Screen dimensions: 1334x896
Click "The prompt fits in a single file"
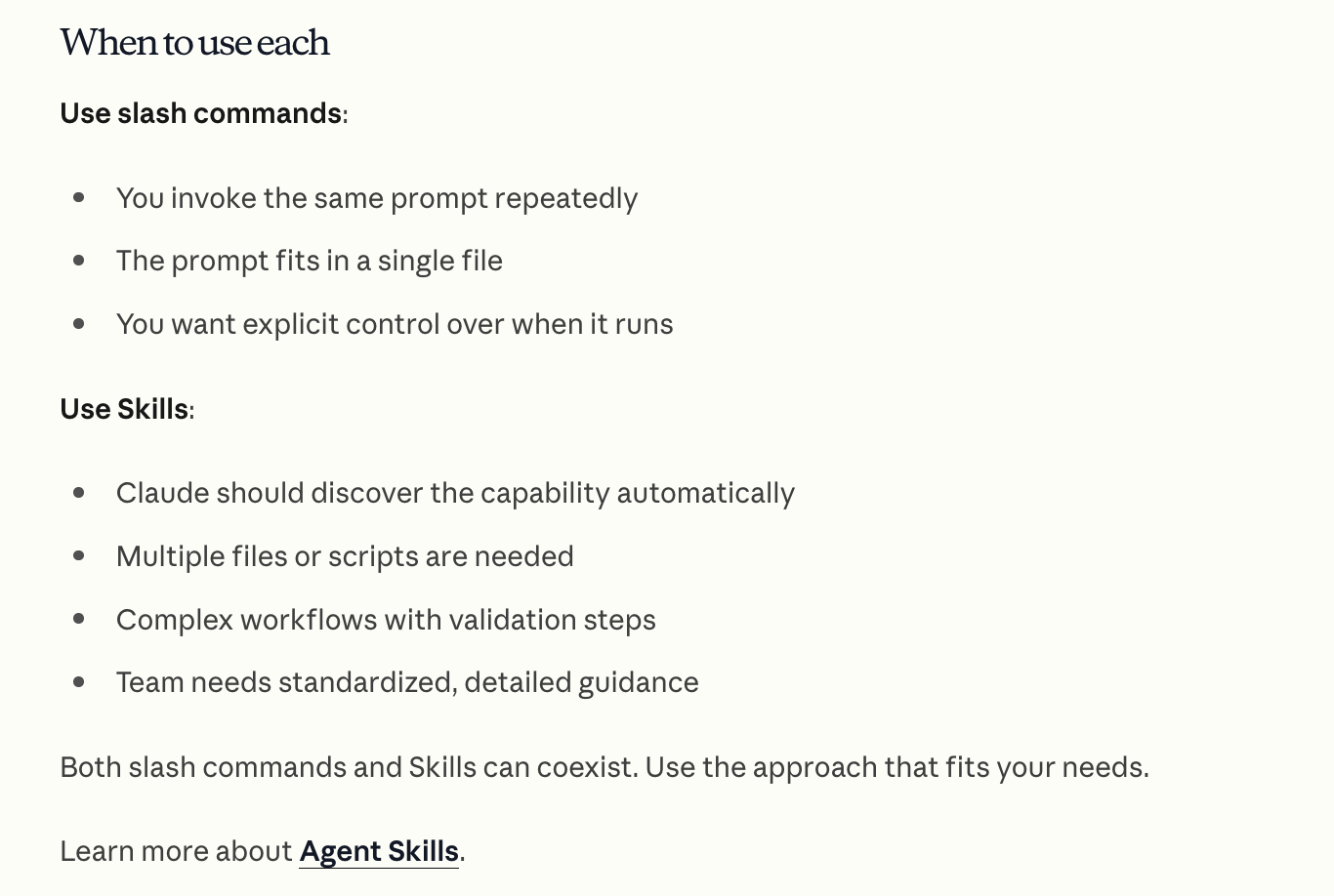[x=310, y=261]
